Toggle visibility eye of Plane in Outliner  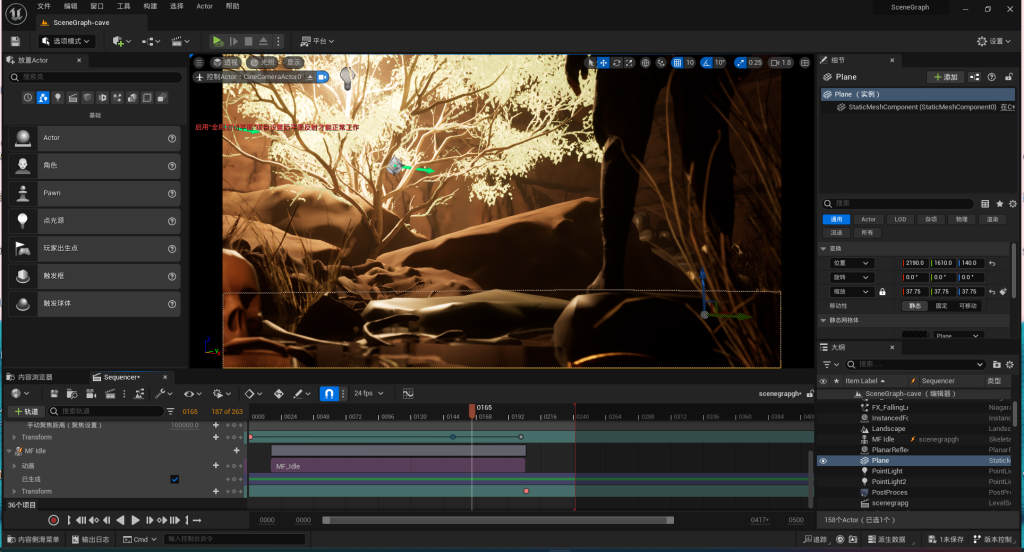click(823, 461)
